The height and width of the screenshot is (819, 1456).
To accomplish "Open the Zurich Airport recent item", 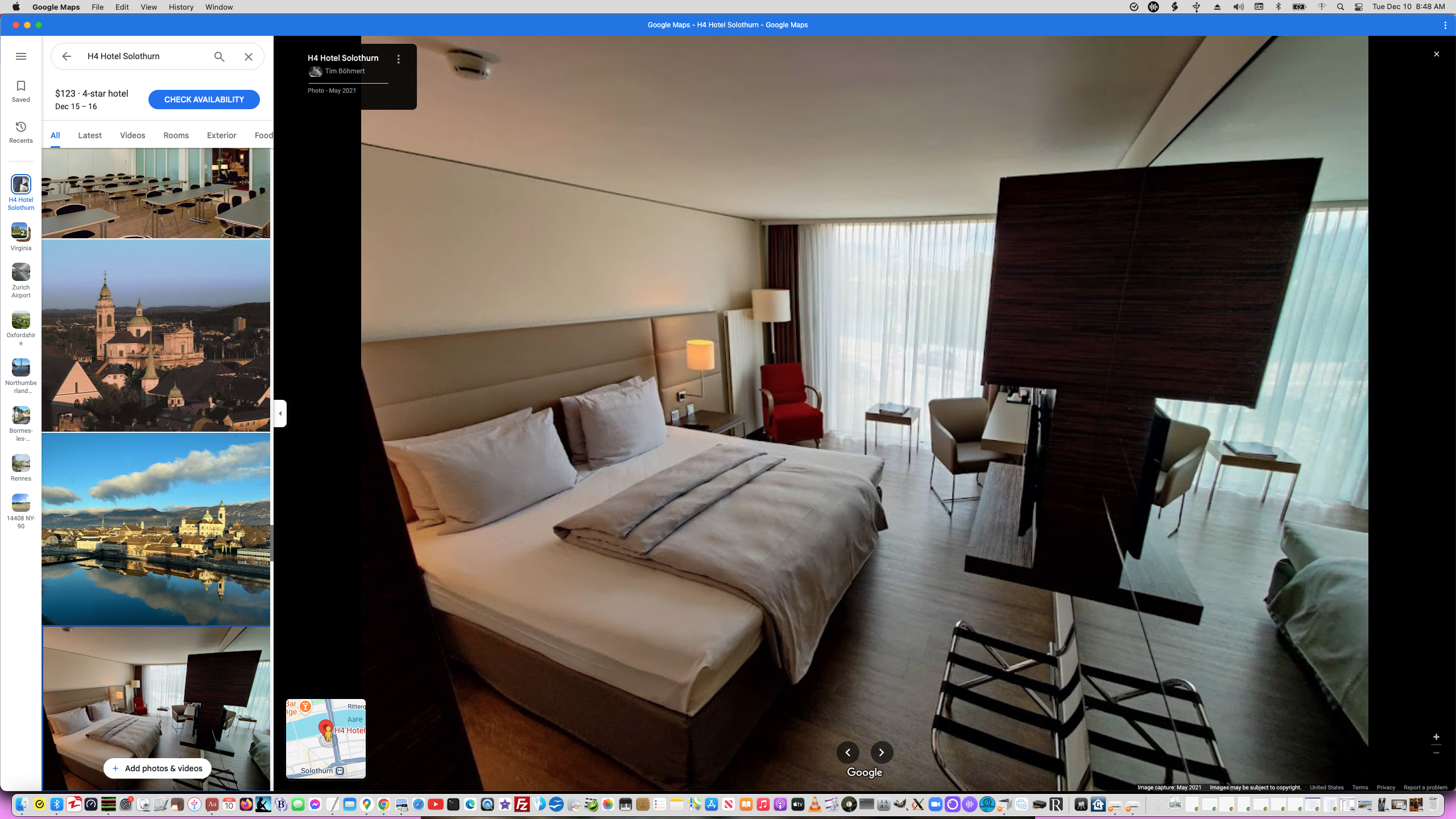I will [x=21, y=280].
